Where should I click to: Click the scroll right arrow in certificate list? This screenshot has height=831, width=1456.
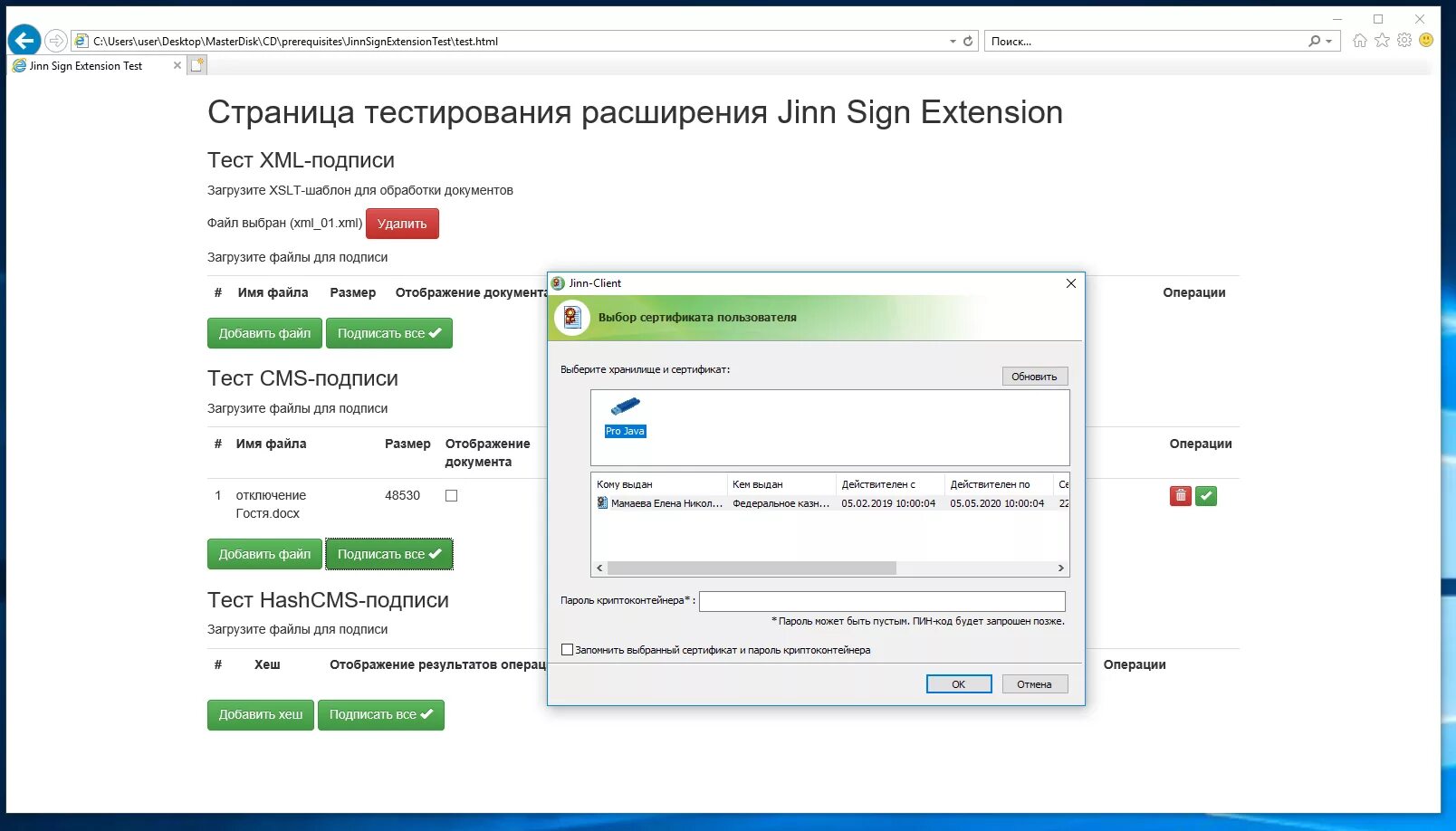[x=1061, y=568]
